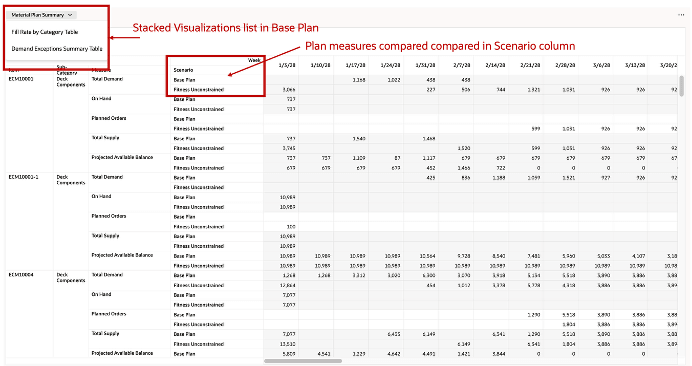The height and width of the screenshot is (366, 692).
Task: Select Total Supply measure of ECM10001-1
Action: click(105, 236)
